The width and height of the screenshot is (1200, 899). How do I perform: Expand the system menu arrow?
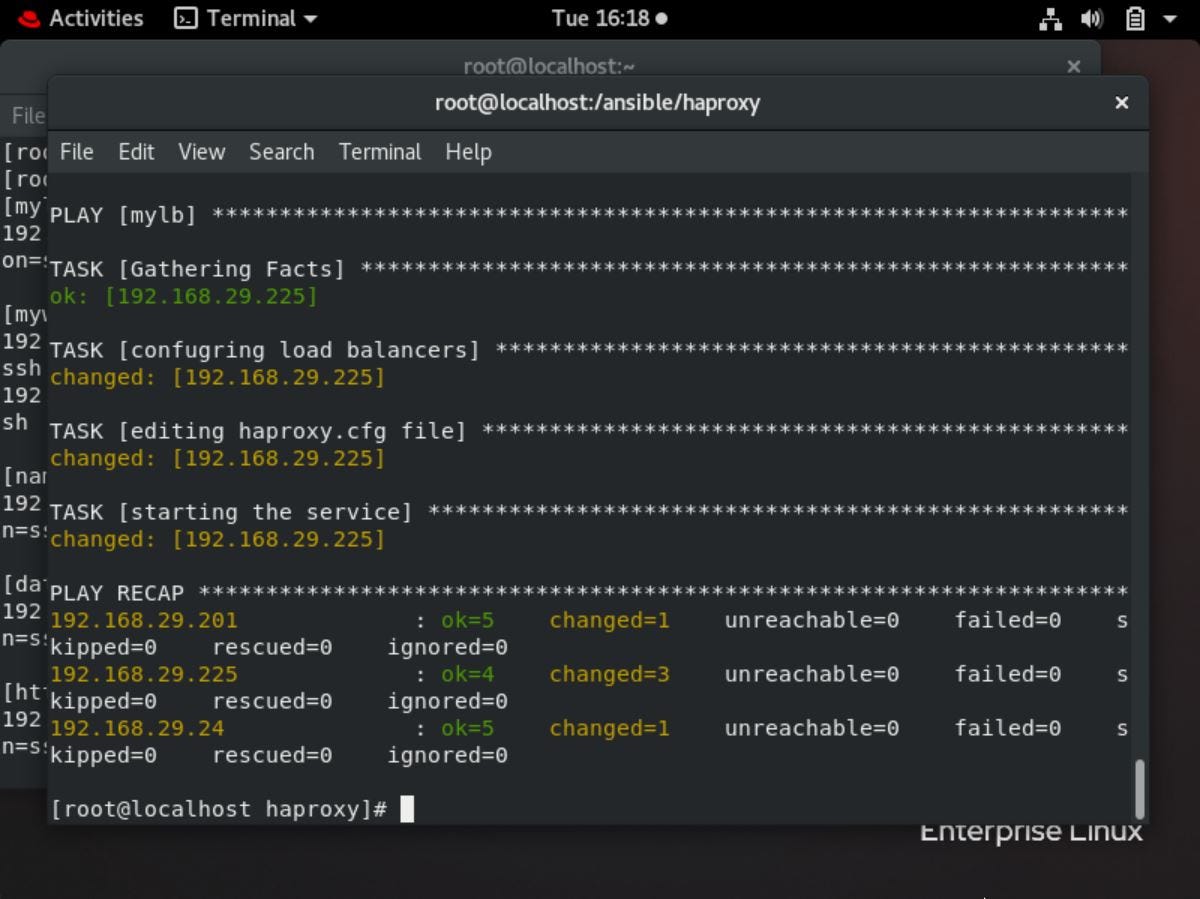click(x=1170, y=18)
